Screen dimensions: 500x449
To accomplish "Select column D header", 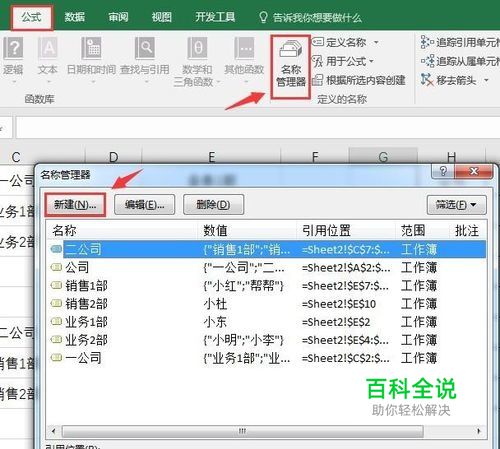I will click(114, 157).
